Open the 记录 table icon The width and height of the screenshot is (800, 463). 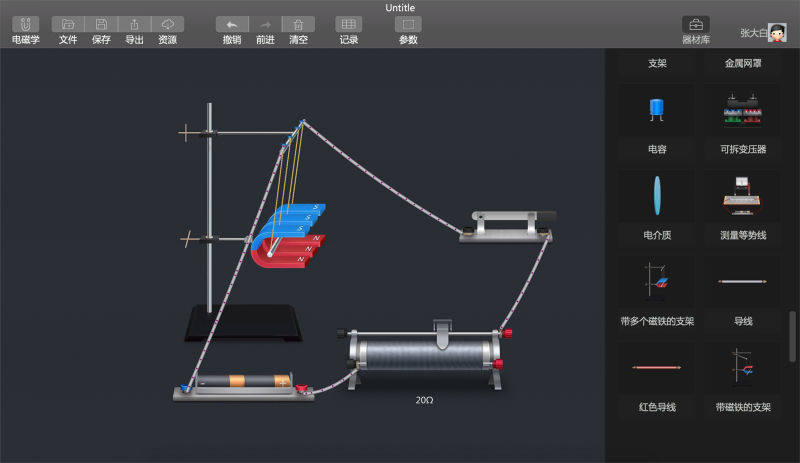click(x=348, y=24)
